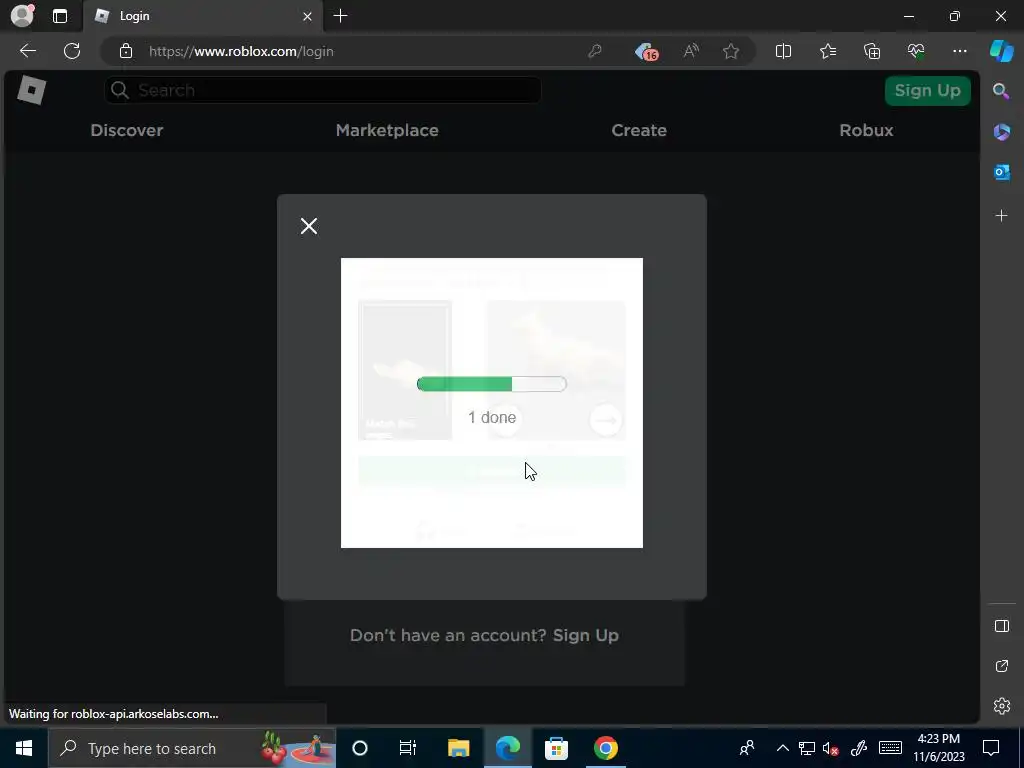Add a new sidebar app with plus
Viewport: 1024px width, 768px height.
tap(1001, 216)
